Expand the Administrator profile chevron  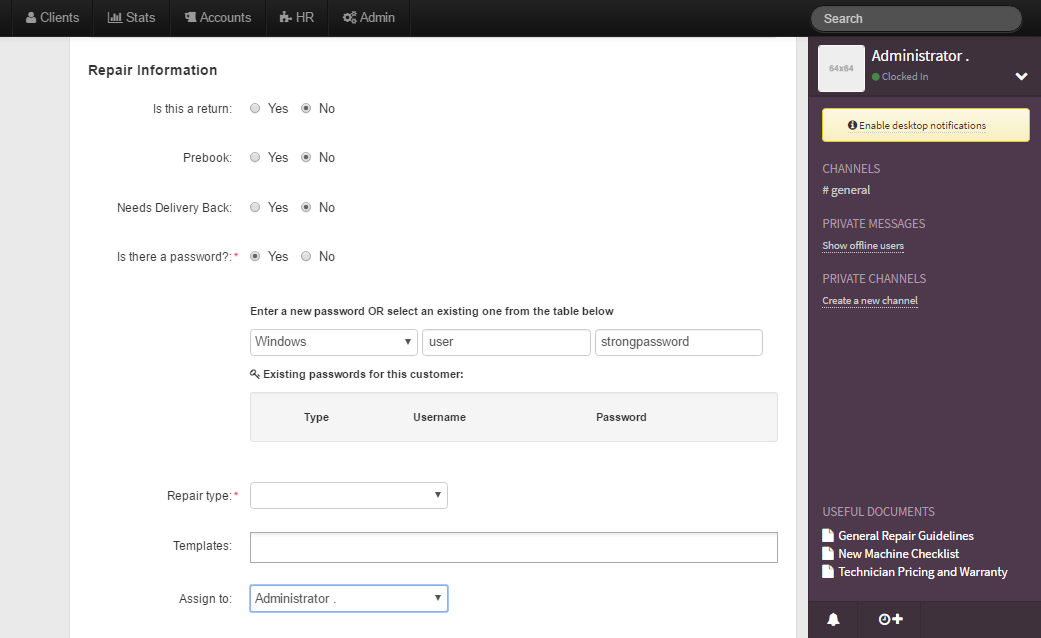(x=1021, y=76)
